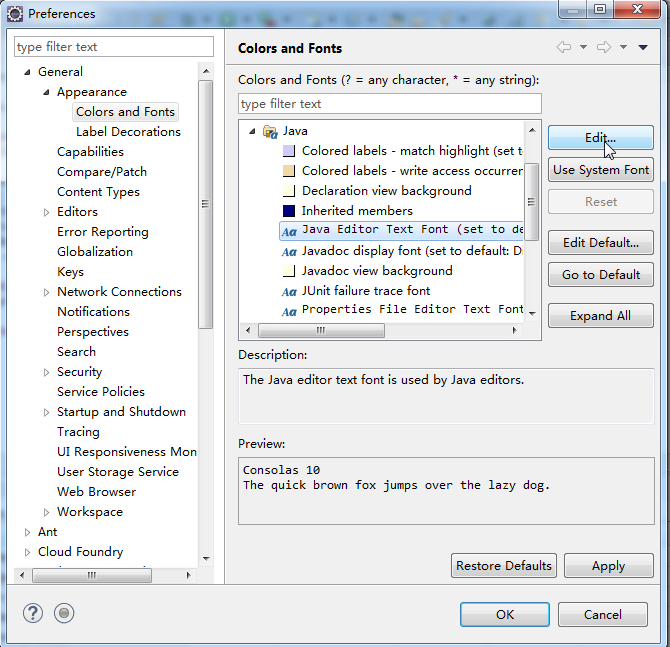
Task: Open the view menu dropdown triangle
Action: 643,47
